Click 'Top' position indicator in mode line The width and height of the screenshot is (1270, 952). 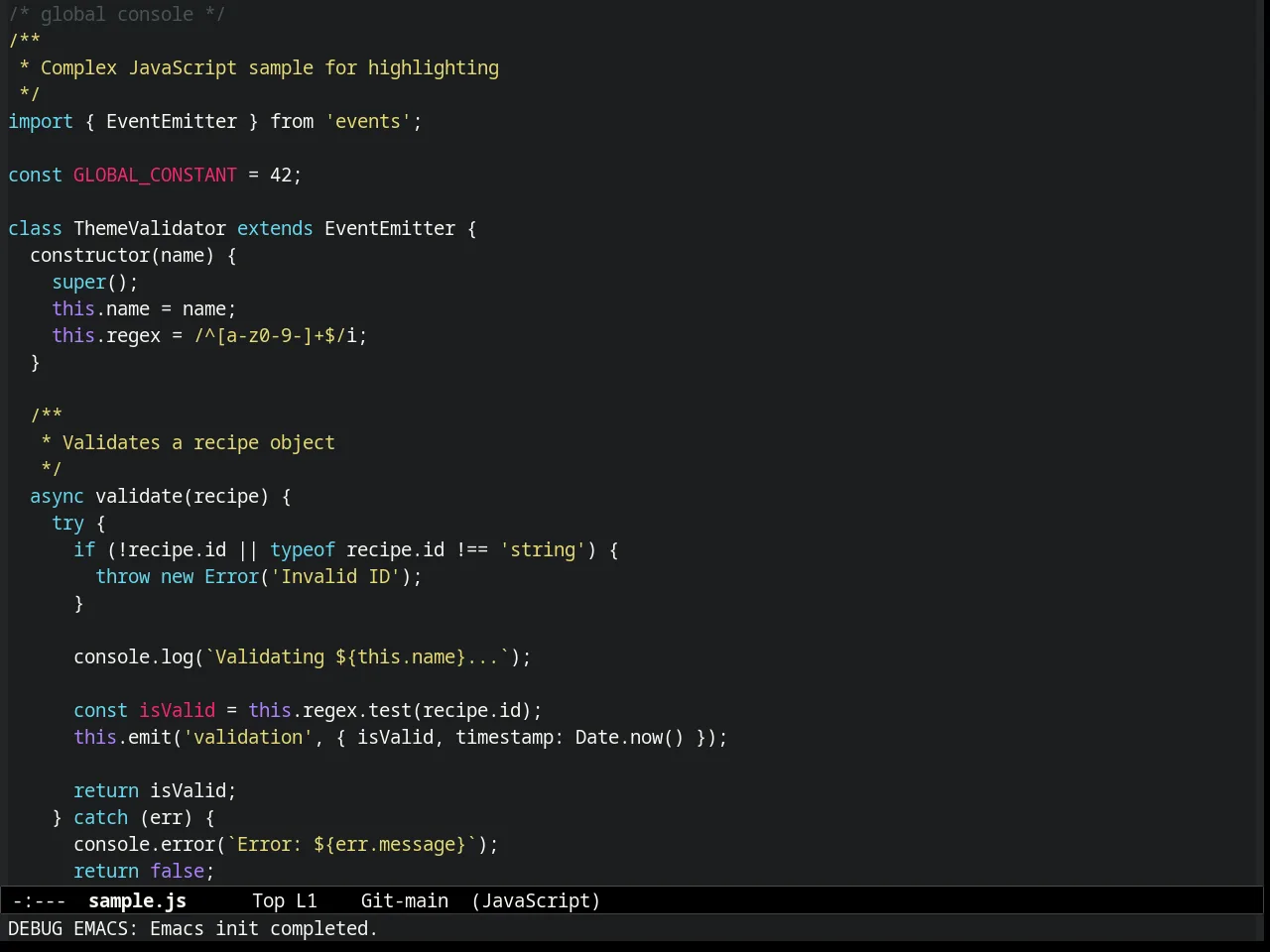pos(268,900)
